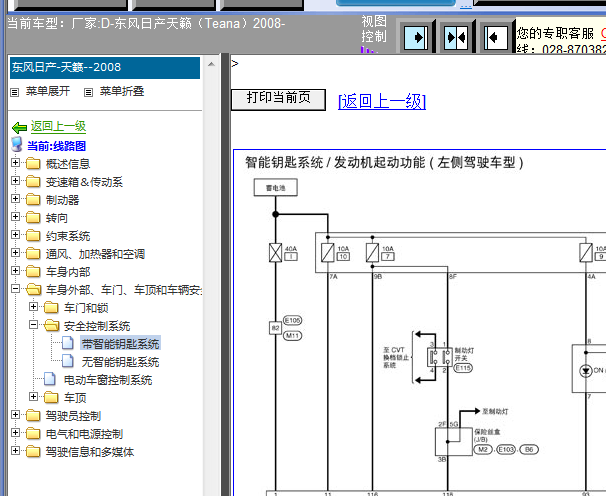The width and height of the screenshot is (606, 496).
Task: Expand the 车顶 tree node
Action: (x=34, y=396)
